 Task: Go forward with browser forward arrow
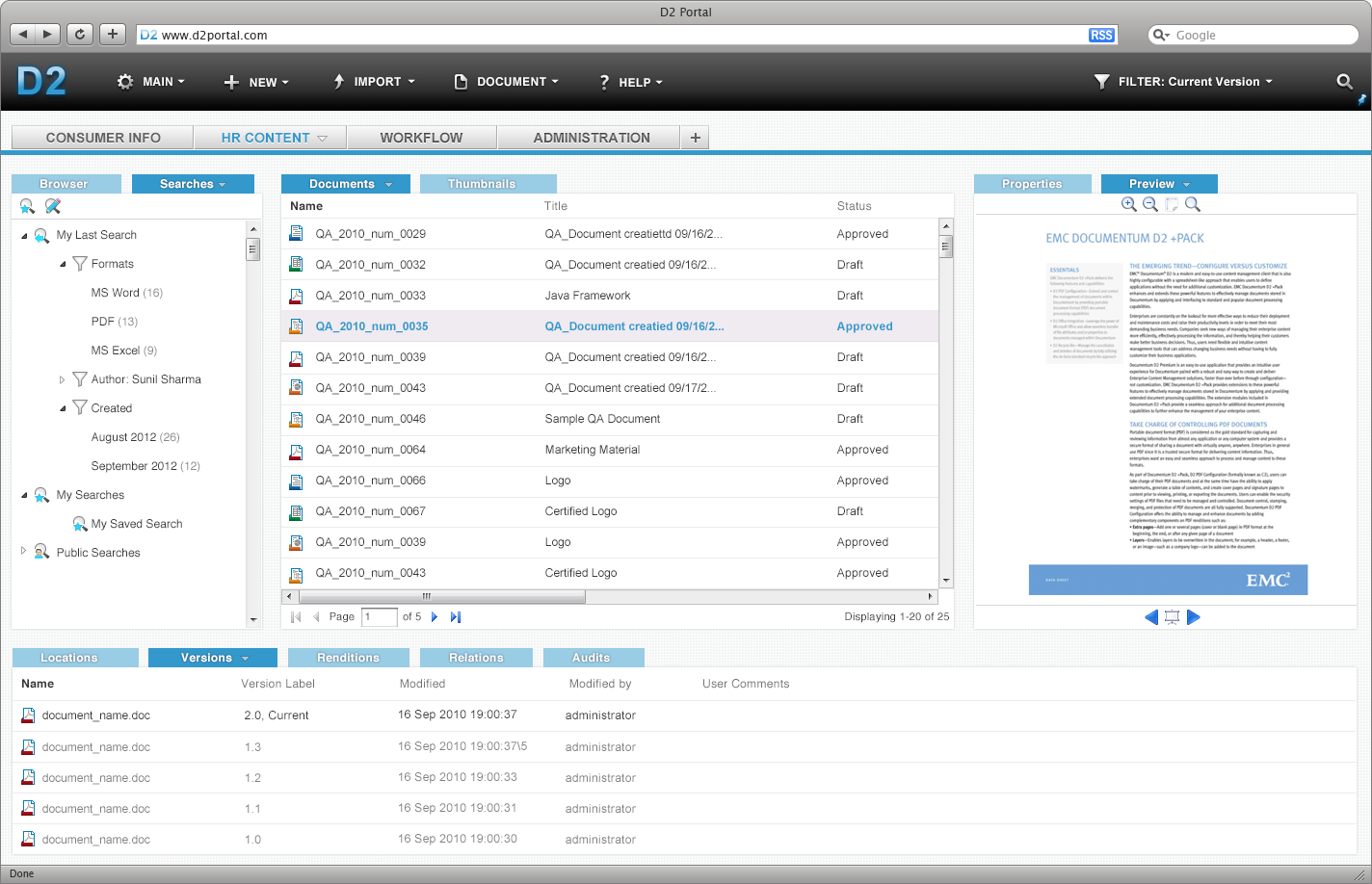[48, 34]
